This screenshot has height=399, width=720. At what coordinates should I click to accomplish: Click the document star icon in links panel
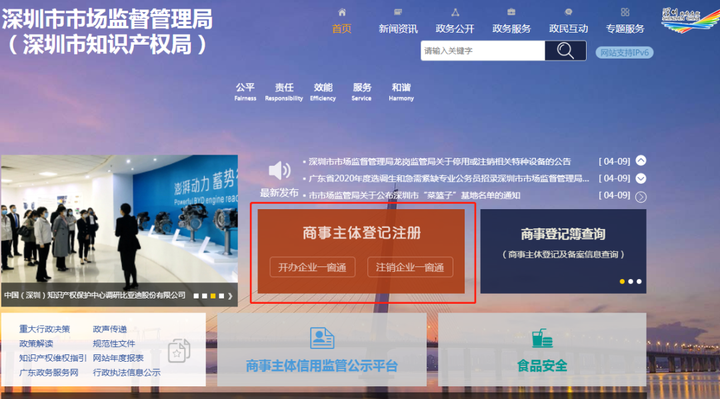179,351
